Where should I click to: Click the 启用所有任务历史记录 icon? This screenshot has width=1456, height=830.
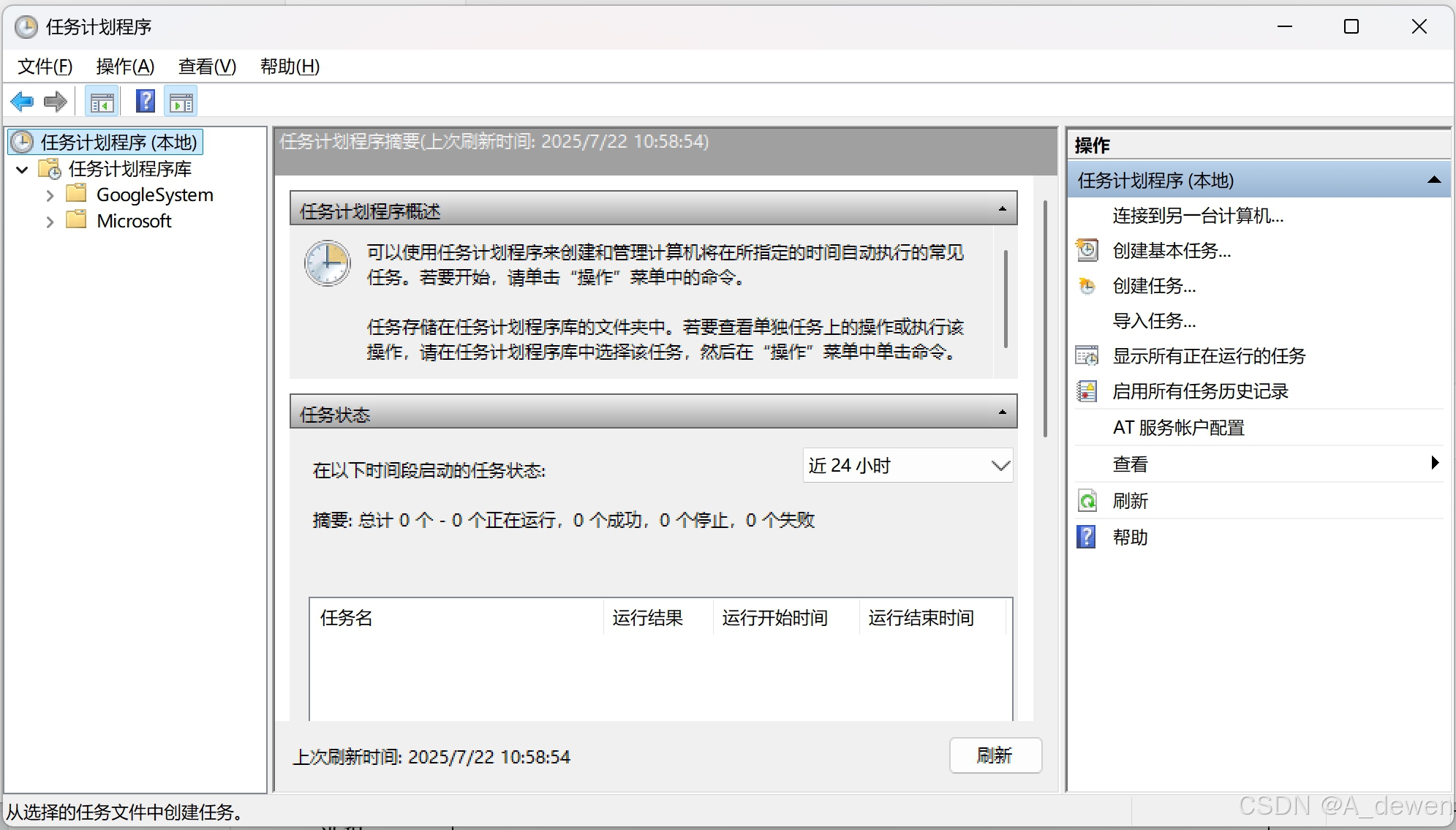1087,391
